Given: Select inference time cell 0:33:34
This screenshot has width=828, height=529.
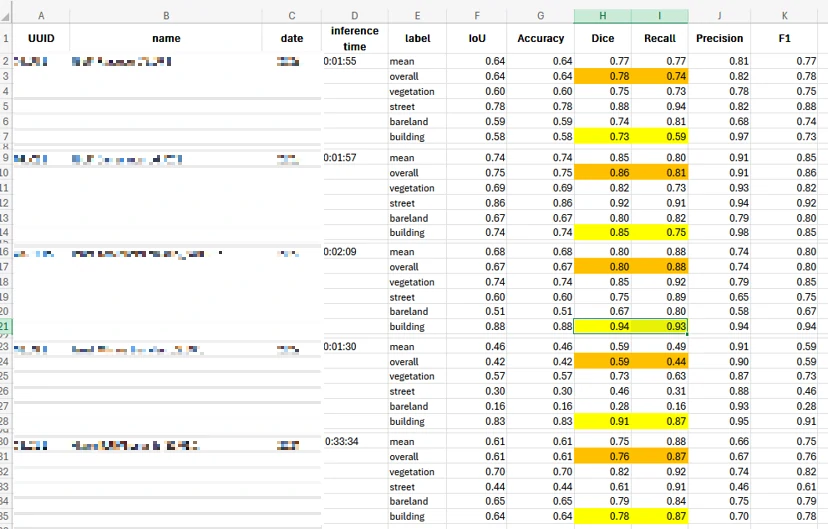Looking at the screenshot, I should pos(354,441).
